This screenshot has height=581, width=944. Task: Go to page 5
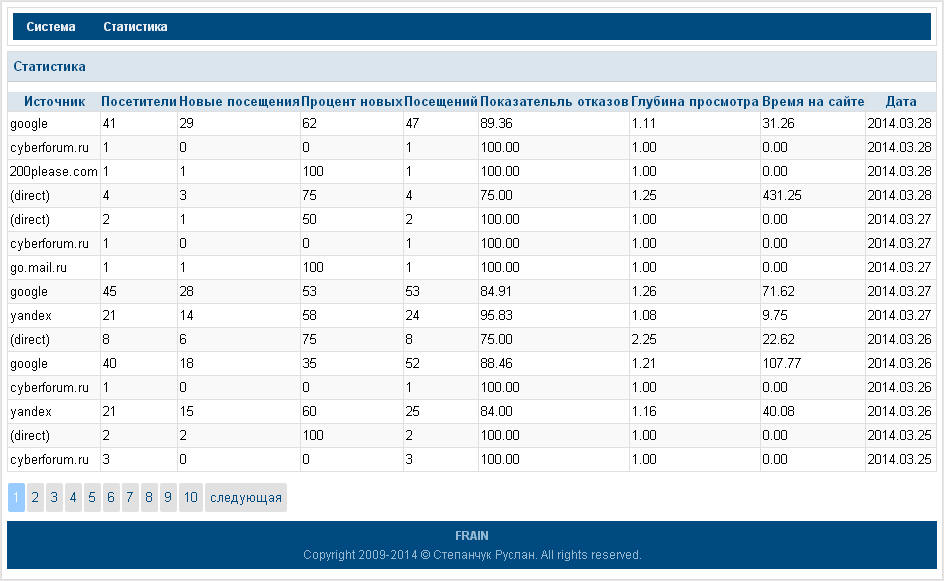point(92,497)
